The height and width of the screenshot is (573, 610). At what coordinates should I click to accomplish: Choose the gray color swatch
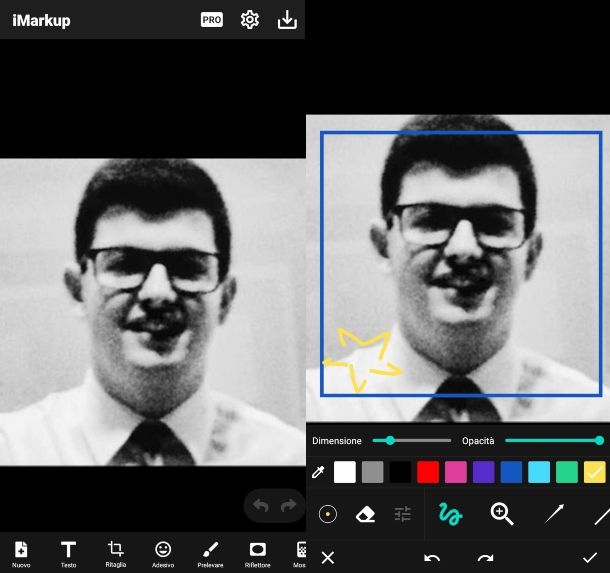click(x=372, y=472)
